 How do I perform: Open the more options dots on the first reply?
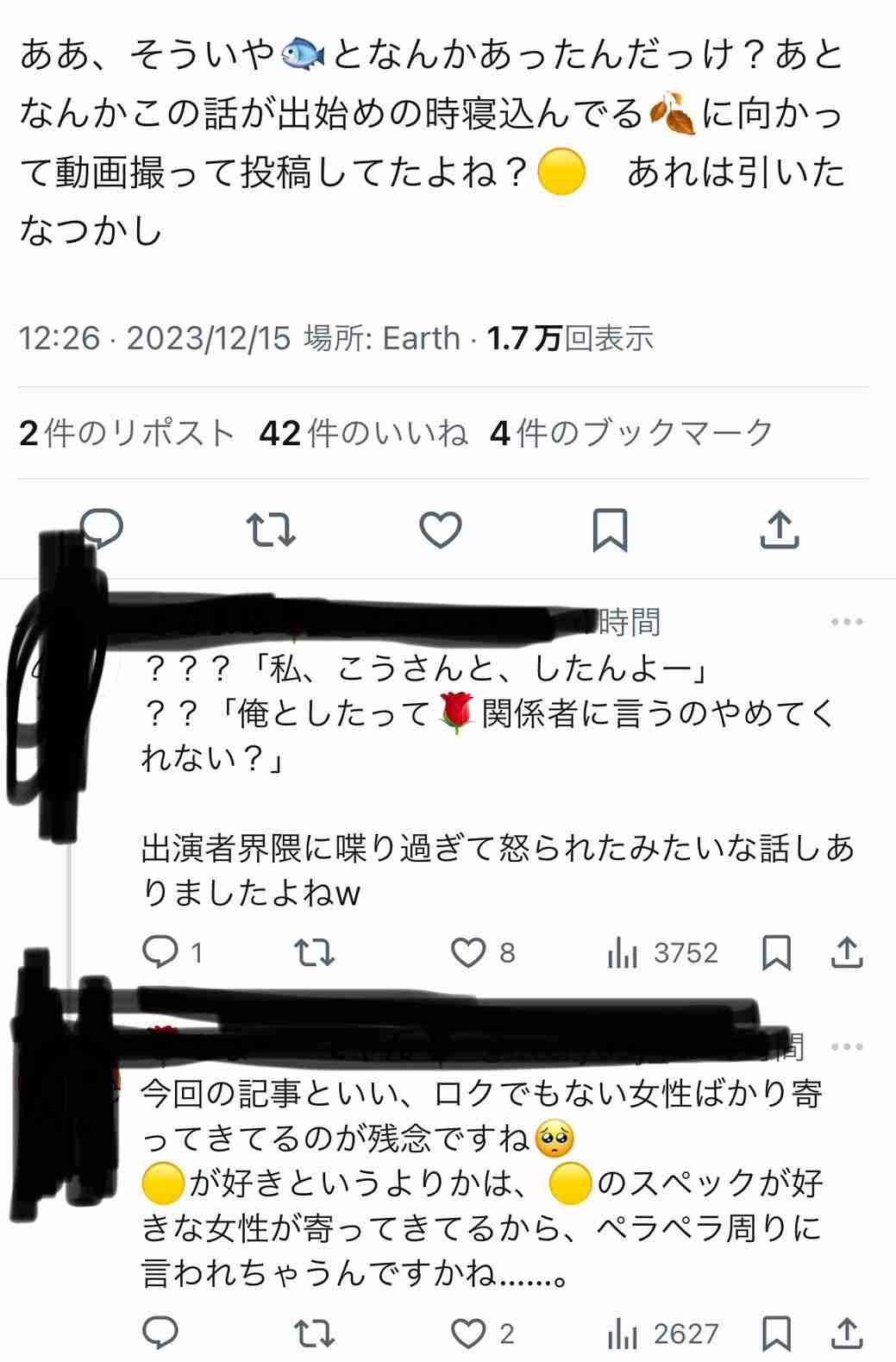(x=847, y=622)
